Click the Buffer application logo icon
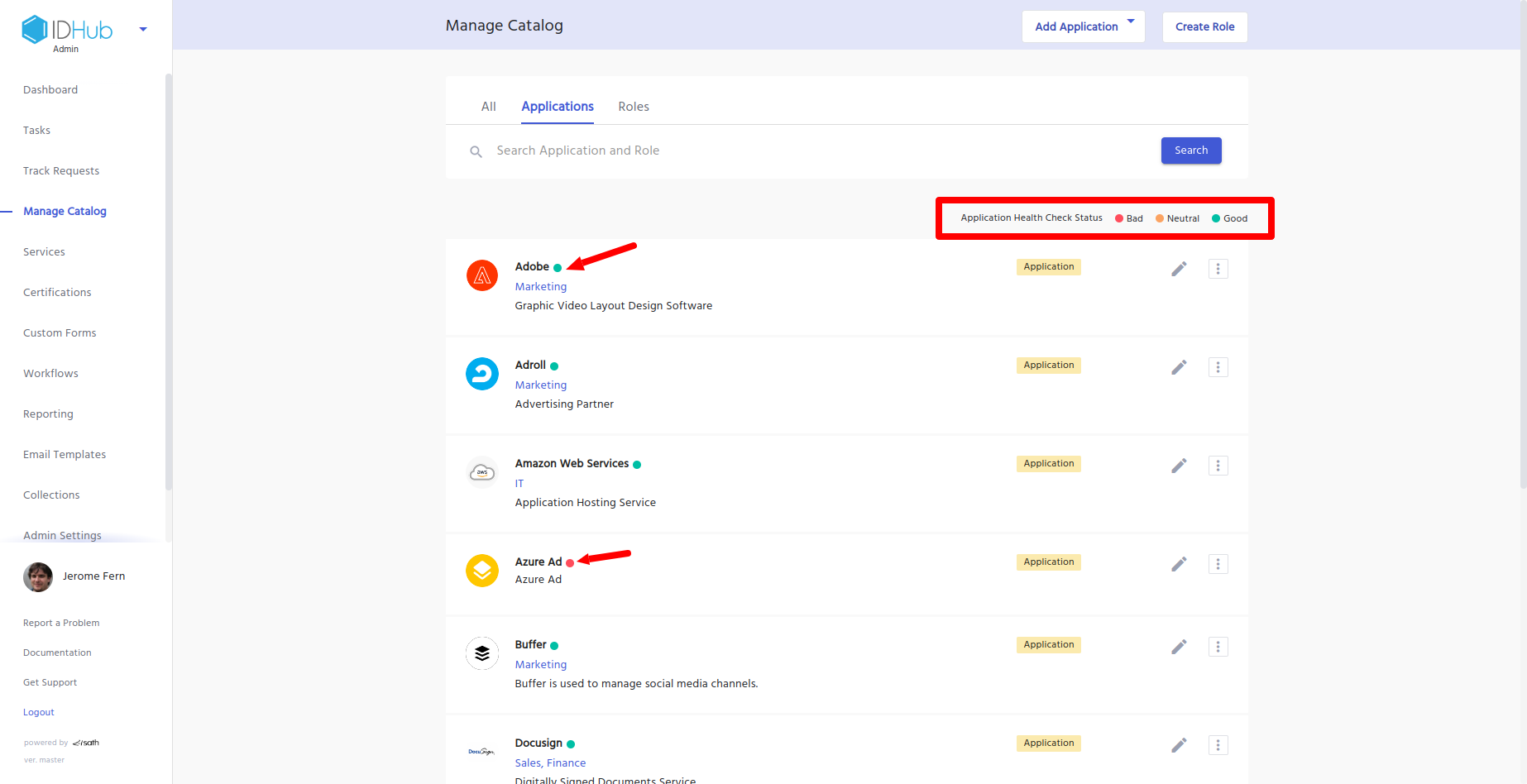The height and width of the screenshot is (784, 1527). pos(482,653)
